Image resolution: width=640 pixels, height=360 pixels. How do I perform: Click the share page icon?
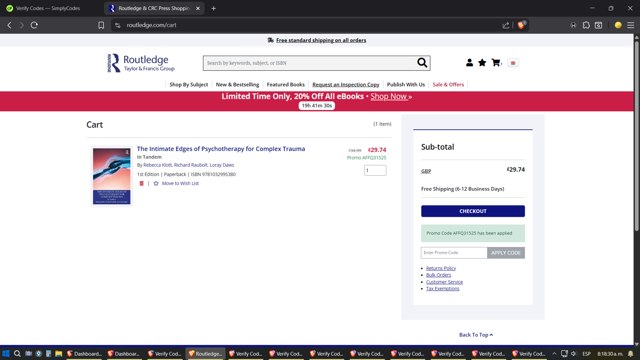[x=506, y=25]
